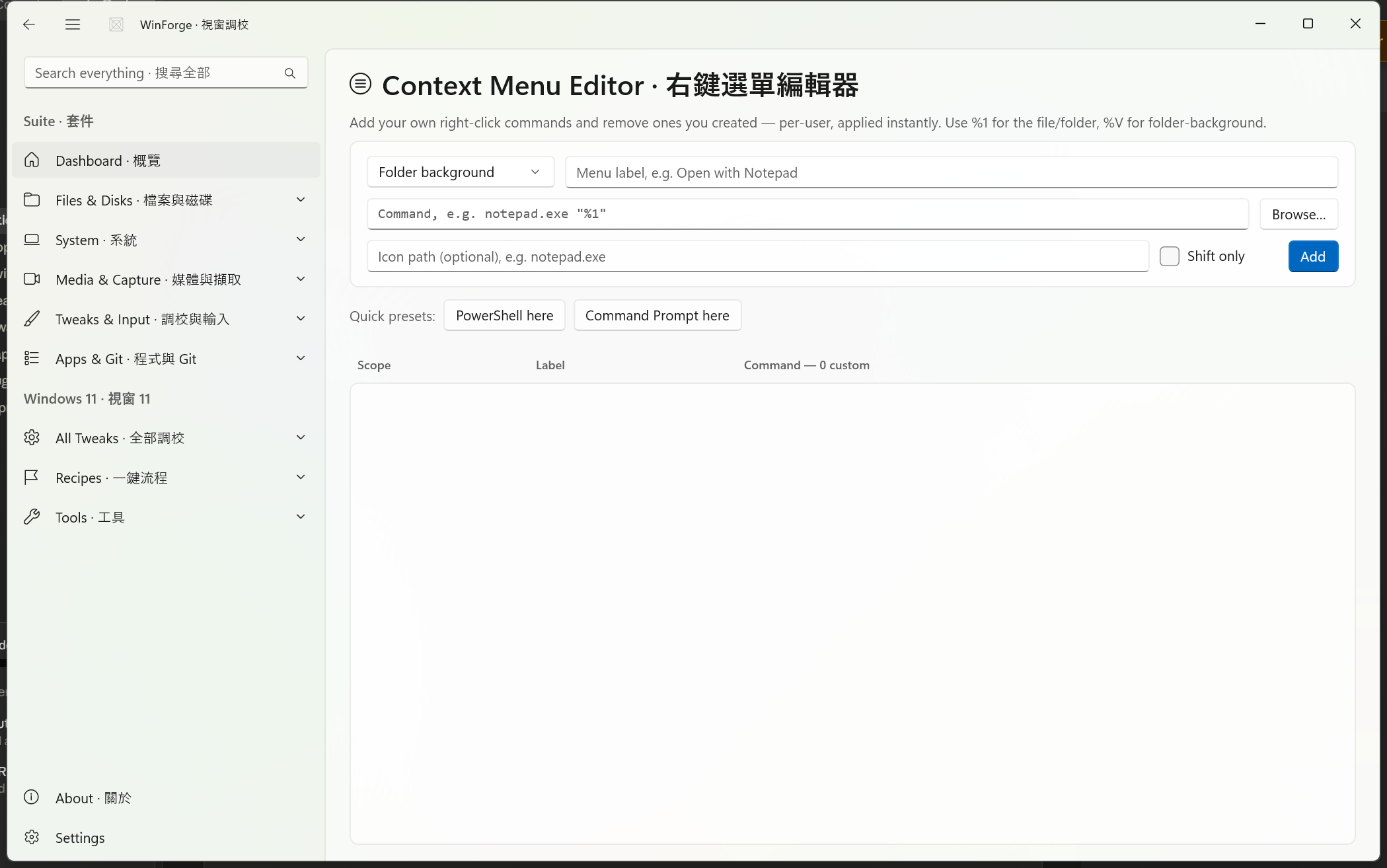Expand the Apps & Git chevron
This screenshot has width=1387, height=868.
click(301, 358)
